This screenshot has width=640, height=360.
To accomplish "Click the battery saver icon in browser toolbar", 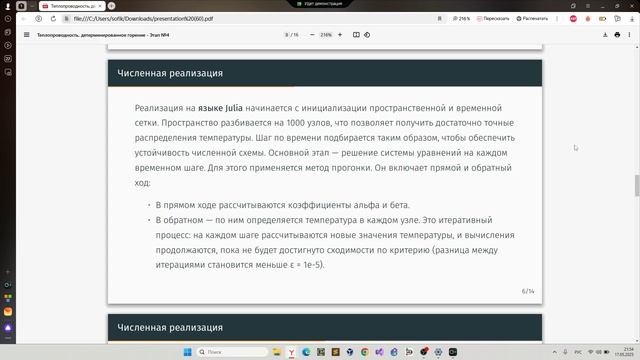I will pyautogui.click(x=602, y=19).
